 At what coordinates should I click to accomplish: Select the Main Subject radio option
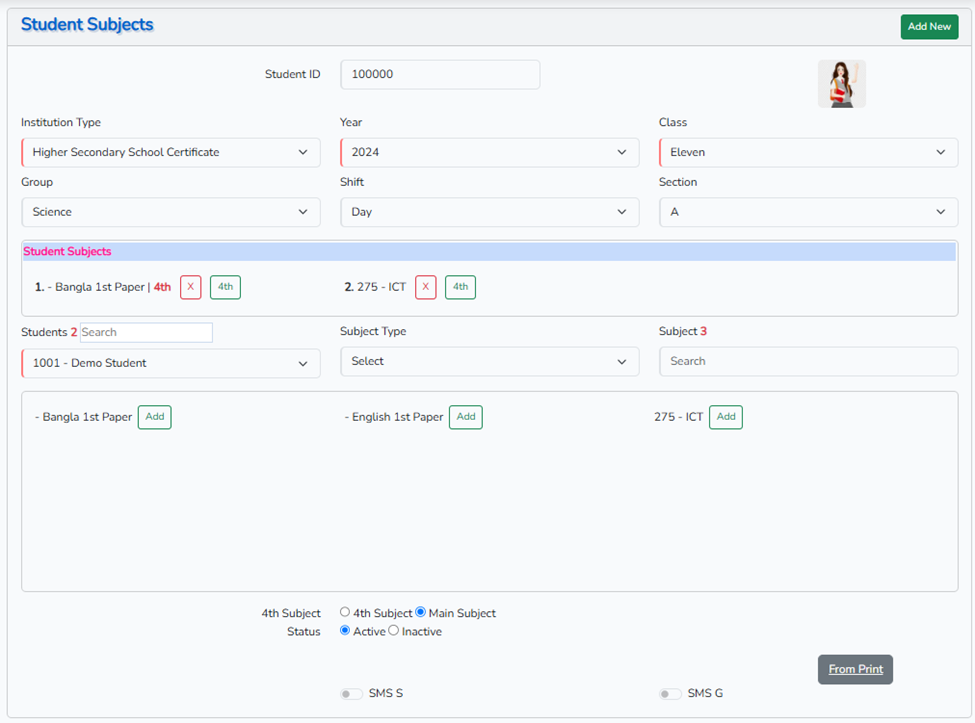[x=421, y=613]
